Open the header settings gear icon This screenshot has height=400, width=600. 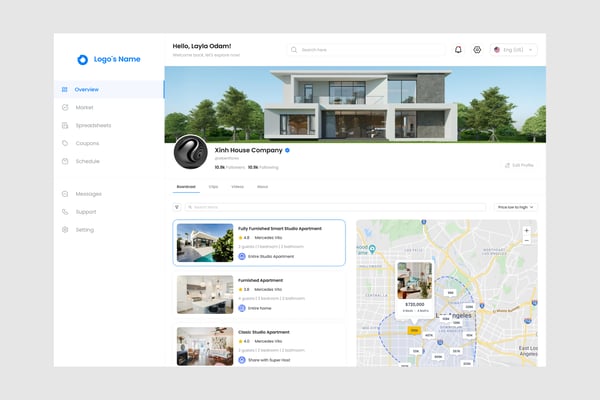[x=477, y=50]
